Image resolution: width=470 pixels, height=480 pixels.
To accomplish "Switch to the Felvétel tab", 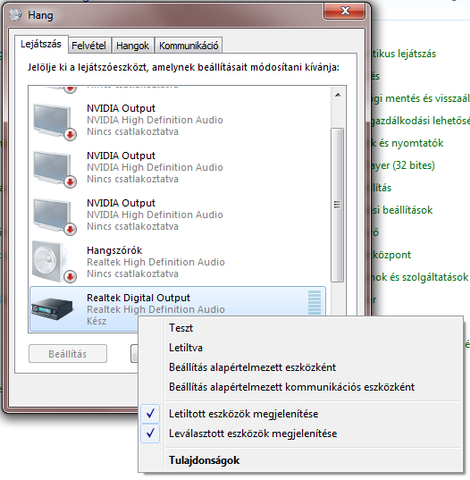I will coord(89,45).
